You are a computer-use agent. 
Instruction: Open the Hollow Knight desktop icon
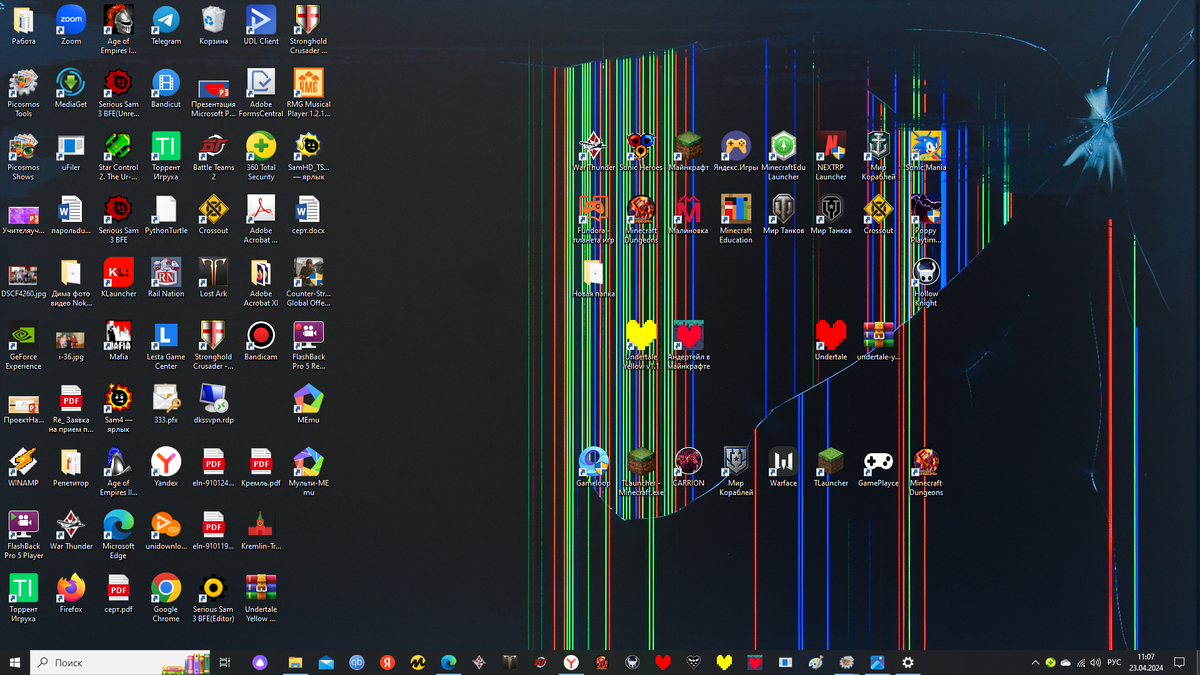coord(926,282)
